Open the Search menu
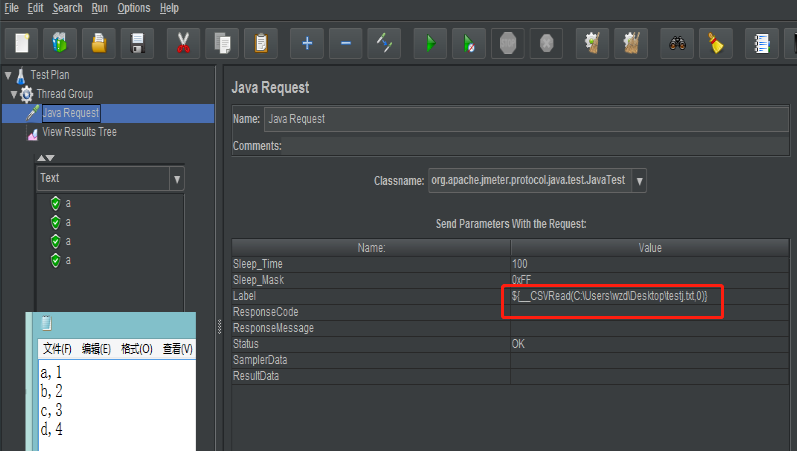 pos(67,8)
